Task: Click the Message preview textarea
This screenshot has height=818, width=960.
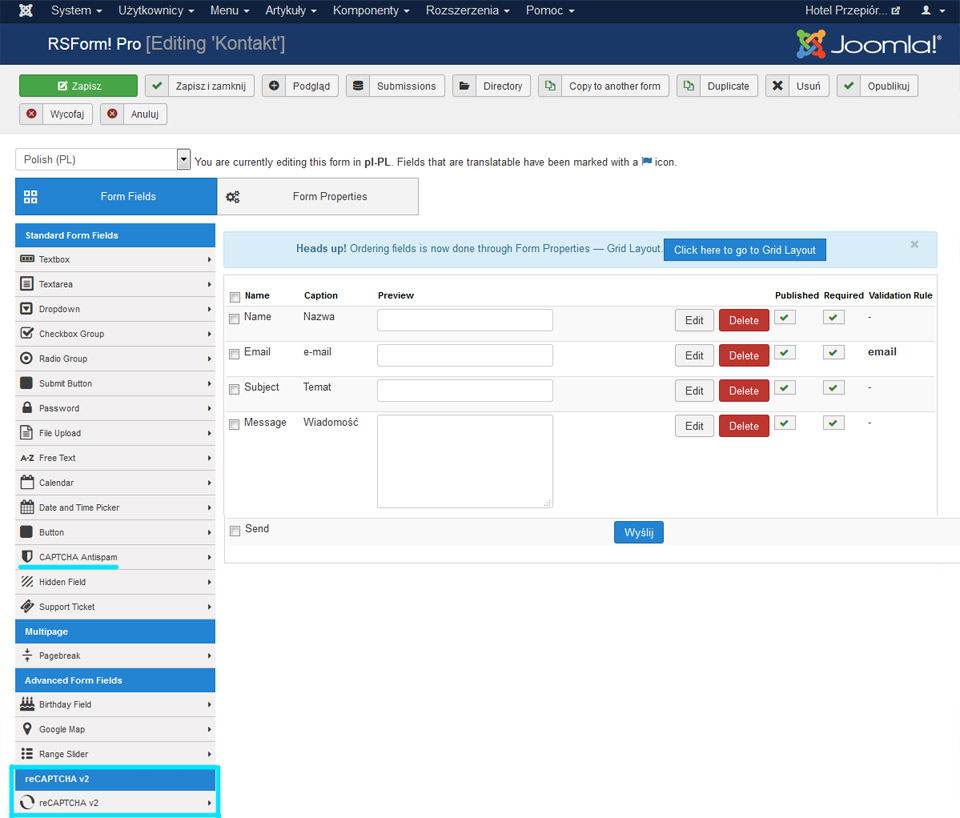Action: tap(465, 461)
